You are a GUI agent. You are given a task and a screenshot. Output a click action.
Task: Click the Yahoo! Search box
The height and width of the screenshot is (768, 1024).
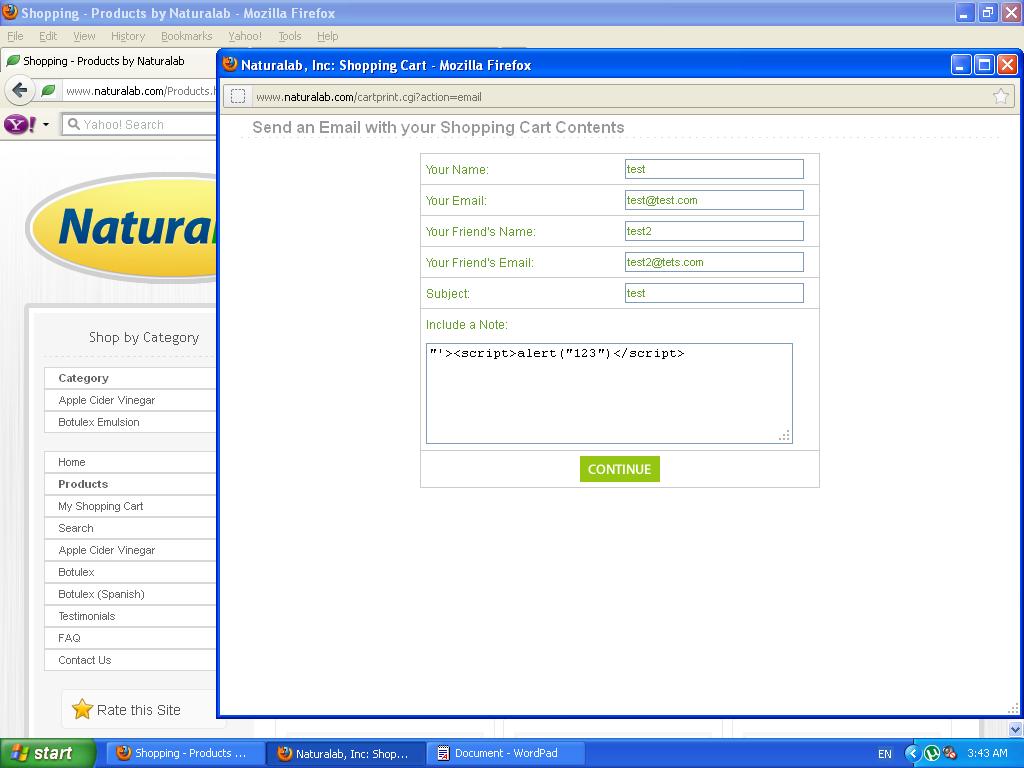(140, 124)
